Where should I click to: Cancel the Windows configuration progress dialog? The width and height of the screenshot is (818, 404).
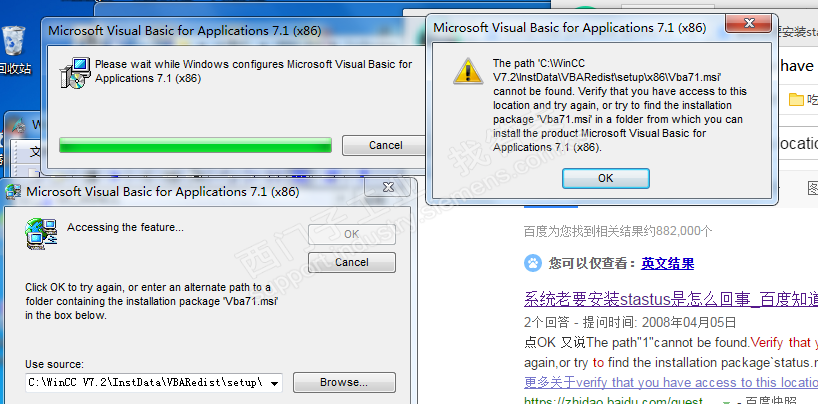(385, 145)
